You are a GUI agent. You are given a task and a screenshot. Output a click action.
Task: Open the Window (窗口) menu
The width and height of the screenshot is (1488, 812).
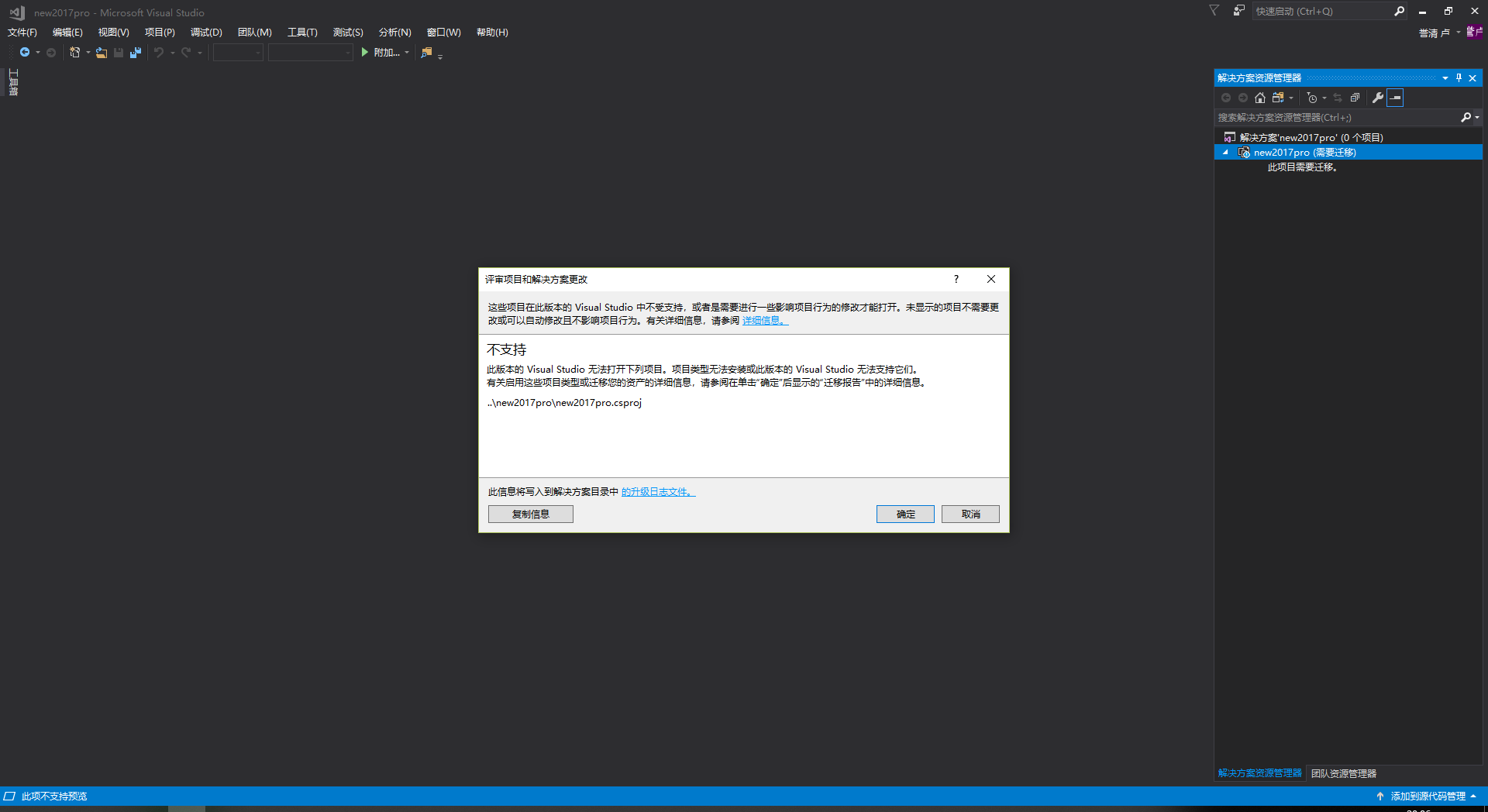[x=443, y=33]
